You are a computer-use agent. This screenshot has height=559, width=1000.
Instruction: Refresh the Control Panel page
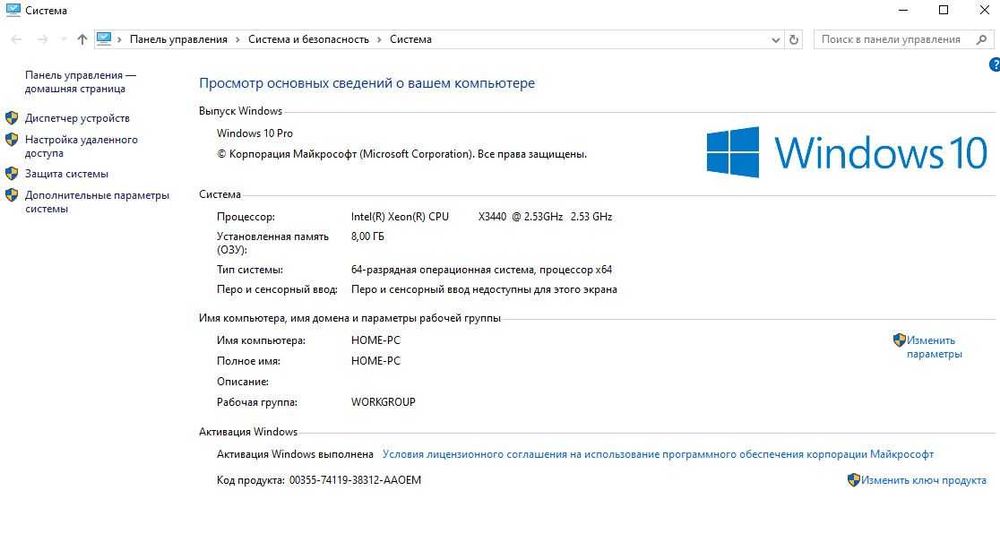tap(794, 40)
